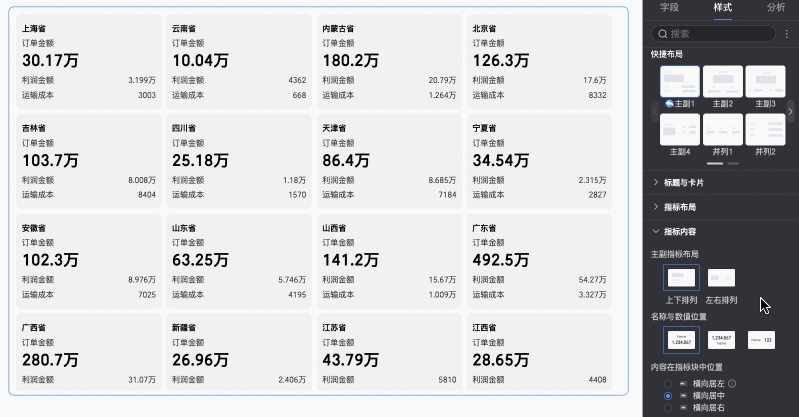Screen dimensions: 799x417
Task: Select the 横向居右 radio button
Action: [668, 408]
